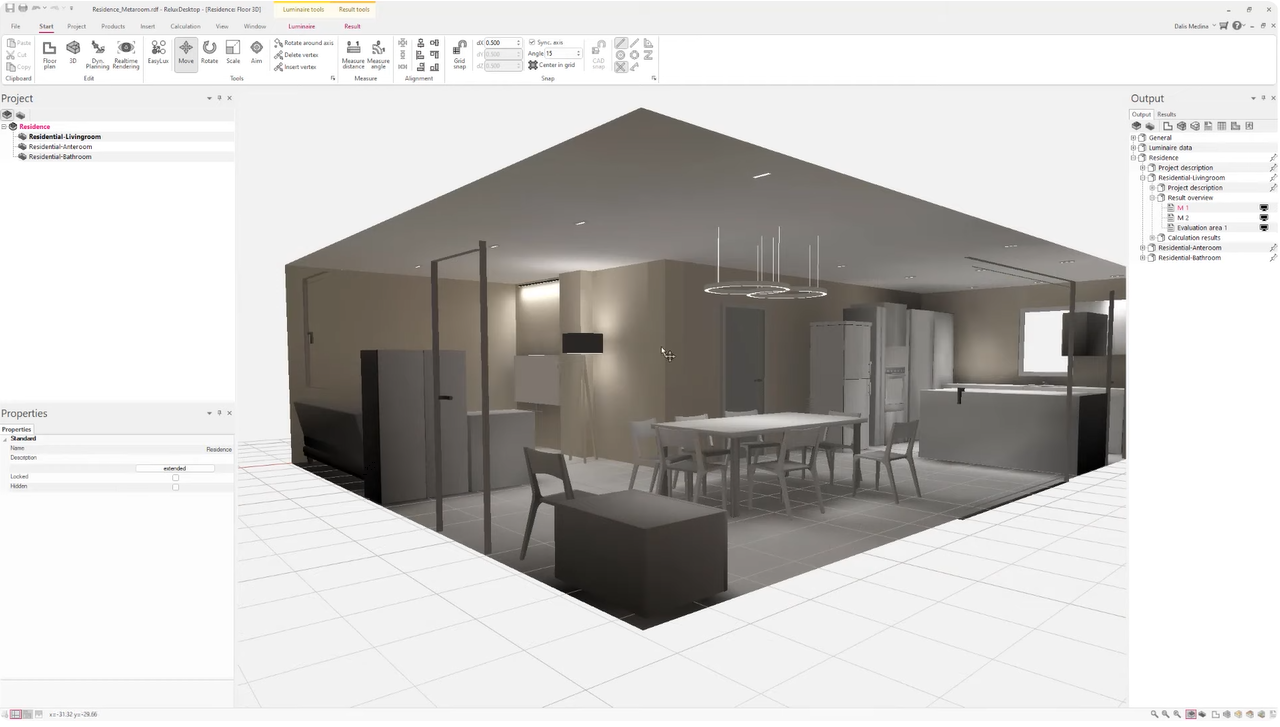Switch to the Results tab in Output

pos(1166,114)
